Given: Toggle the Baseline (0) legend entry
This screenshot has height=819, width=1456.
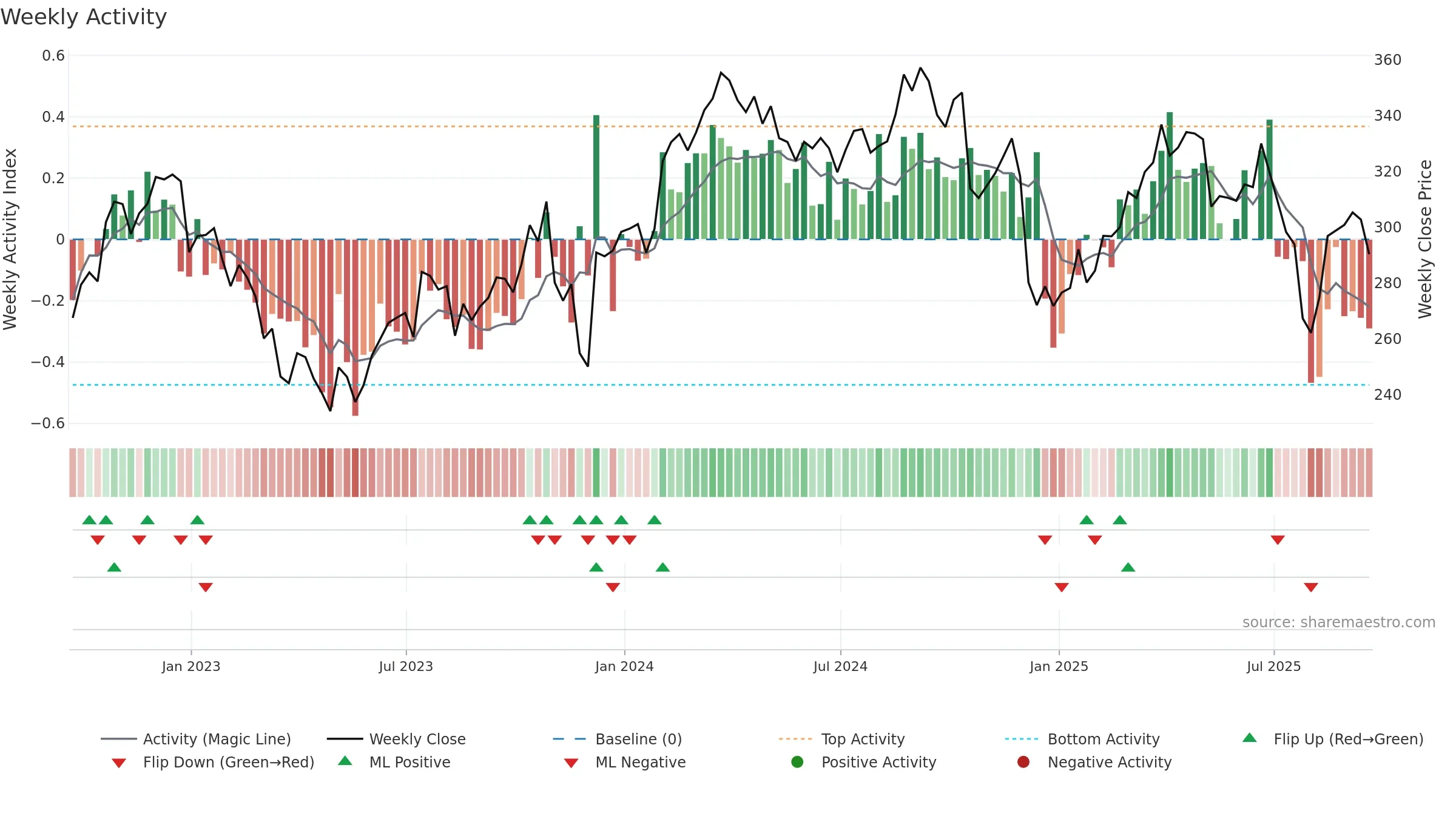Looking at the screenshot, I should coord(618,739).
